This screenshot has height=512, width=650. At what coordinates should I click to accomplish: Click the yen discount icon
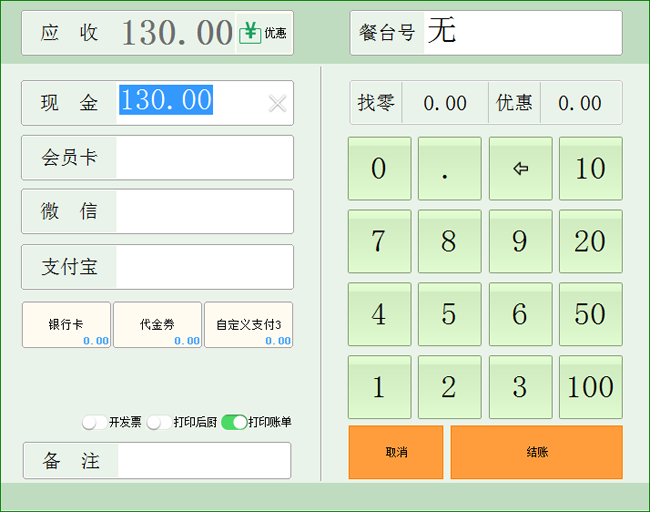251,33
